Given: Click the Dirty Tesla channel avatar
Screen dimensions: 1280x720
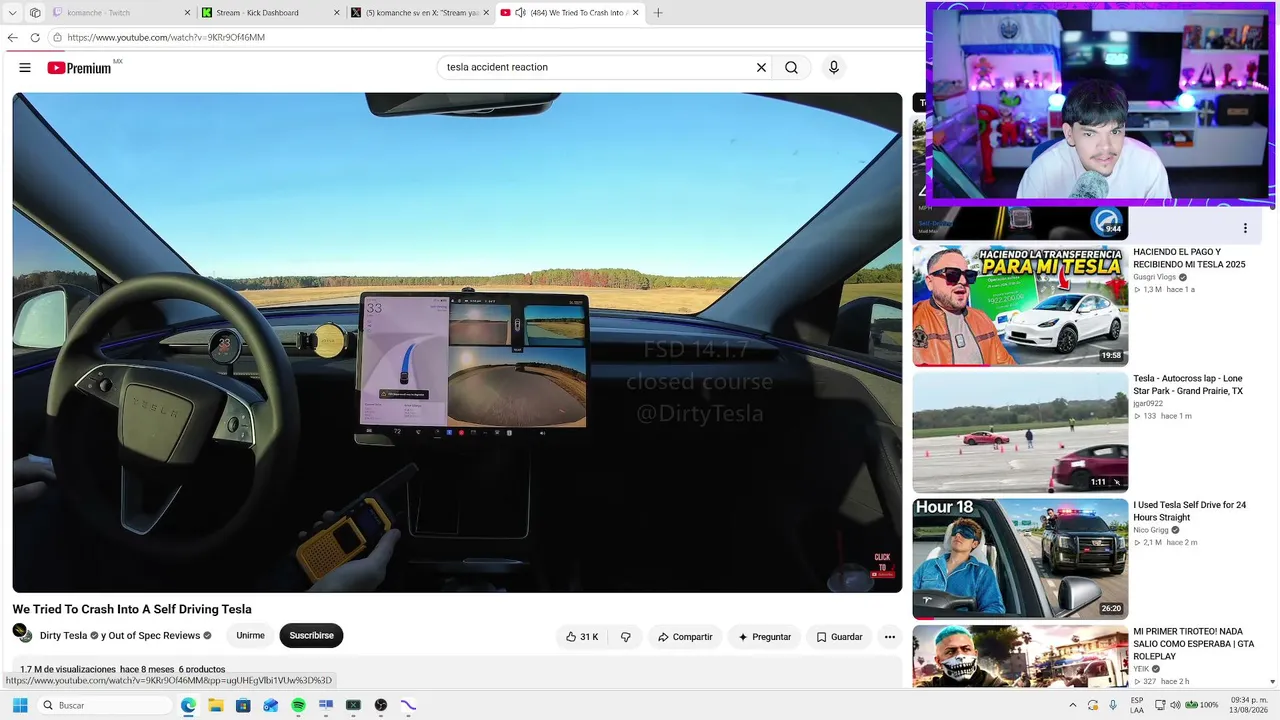Looking at the screenshot, I should tap(22, 634).
